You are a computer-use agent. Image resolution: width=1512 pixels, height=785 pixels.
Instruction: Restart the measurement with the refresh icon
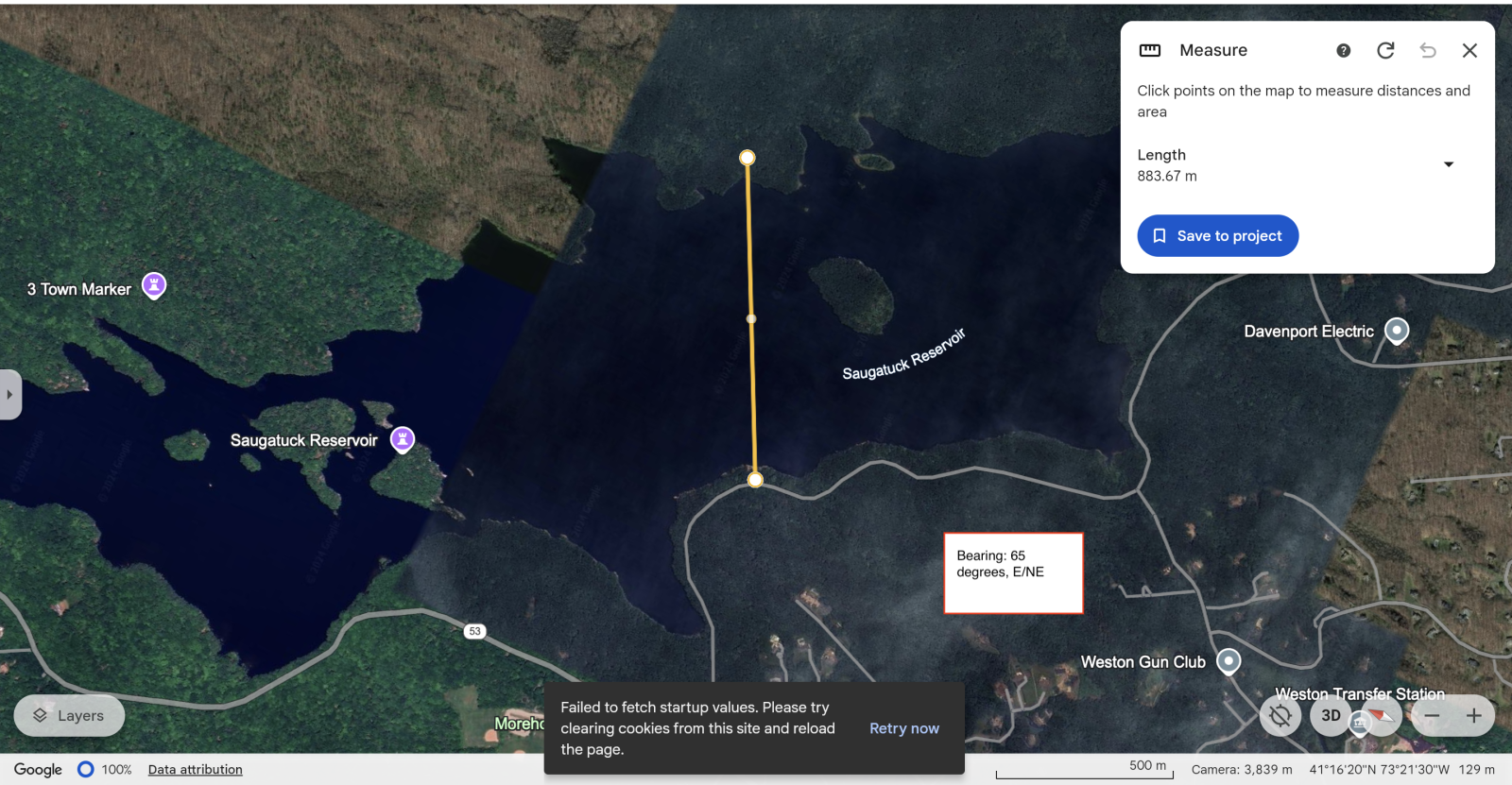[1385, 51]
